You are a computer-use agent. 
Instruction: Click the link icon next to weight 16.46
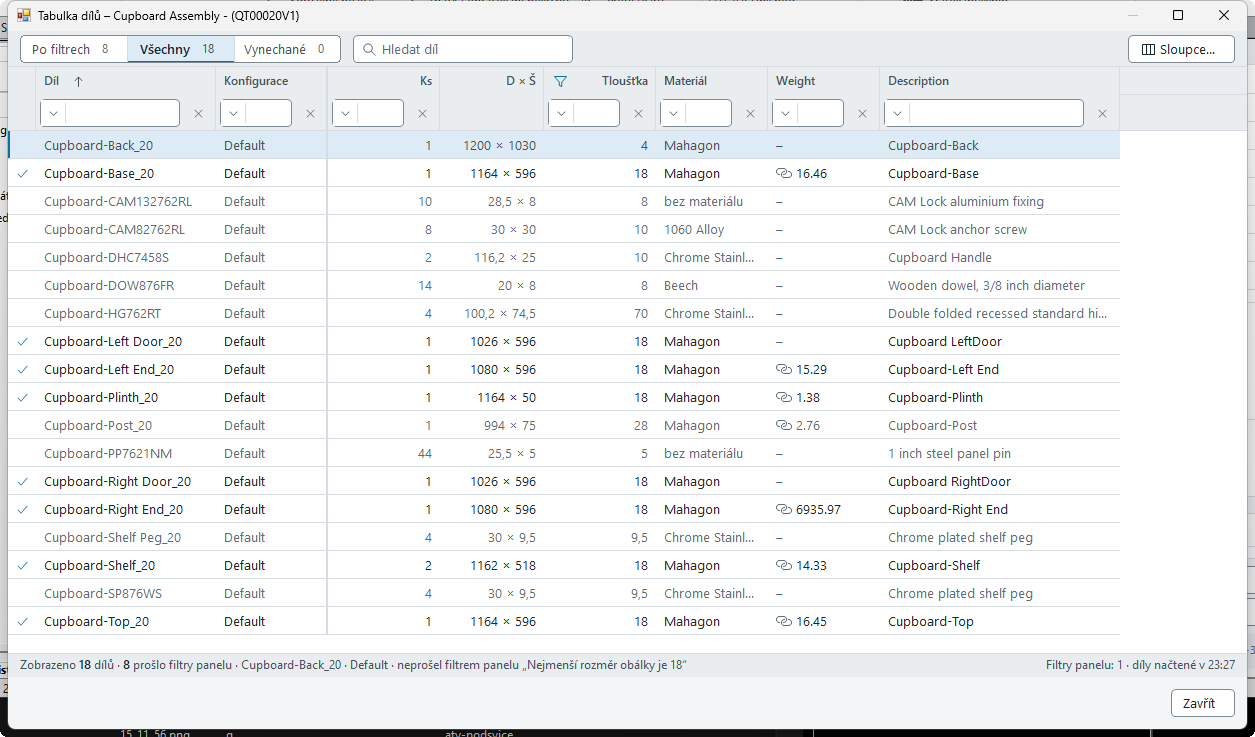(x=784, y=173)
